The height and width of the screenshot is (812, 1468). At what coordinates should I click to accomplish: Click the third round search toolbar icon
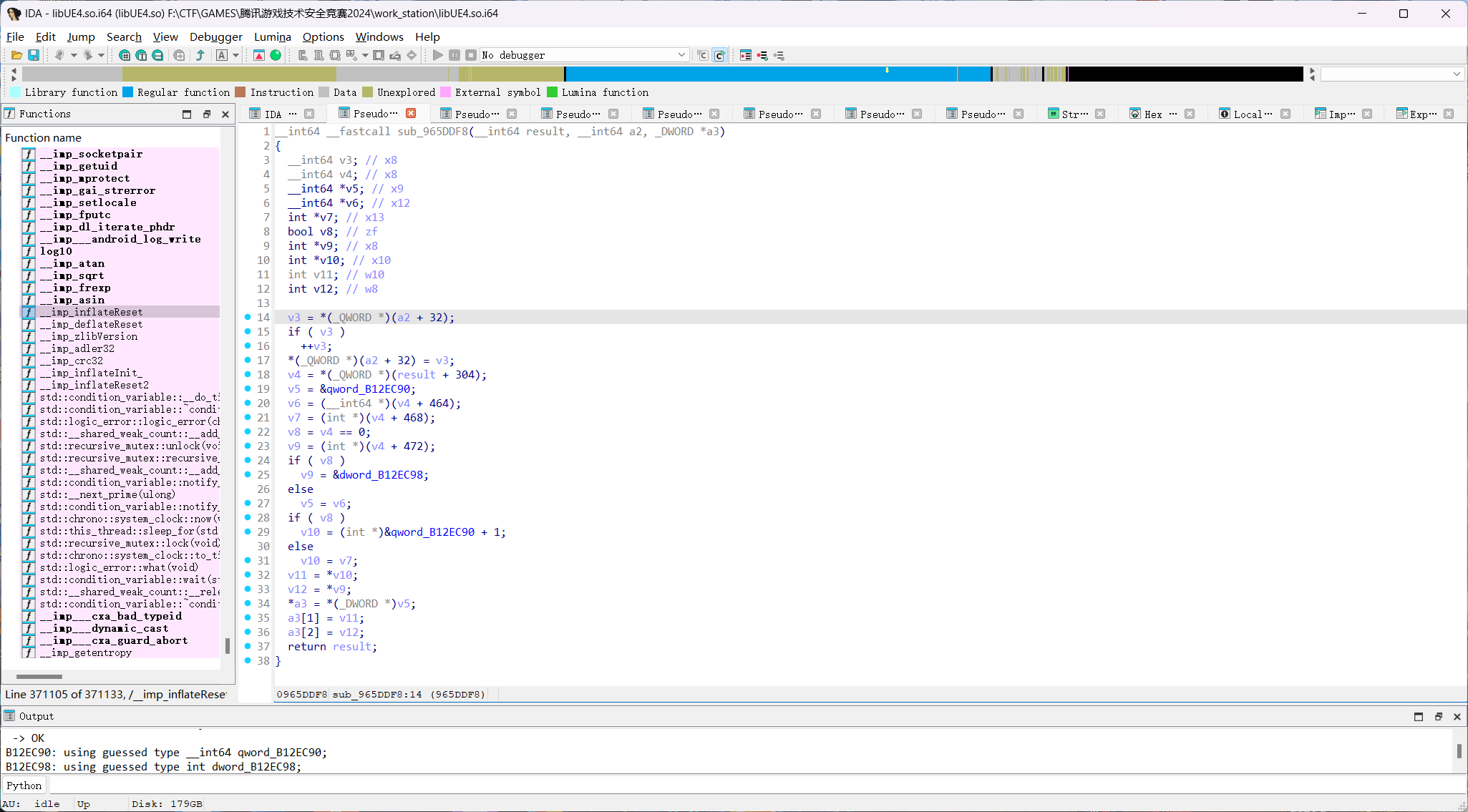157,55
